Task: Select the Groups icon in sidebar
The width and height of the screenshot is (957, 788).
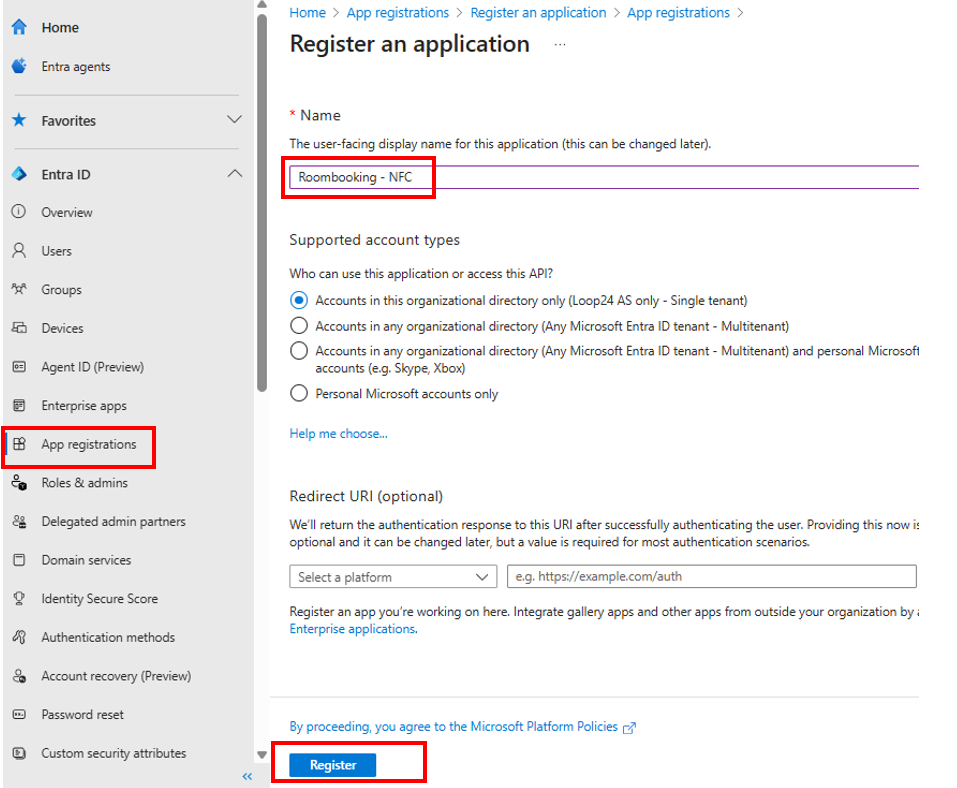Action: [19, 289]
